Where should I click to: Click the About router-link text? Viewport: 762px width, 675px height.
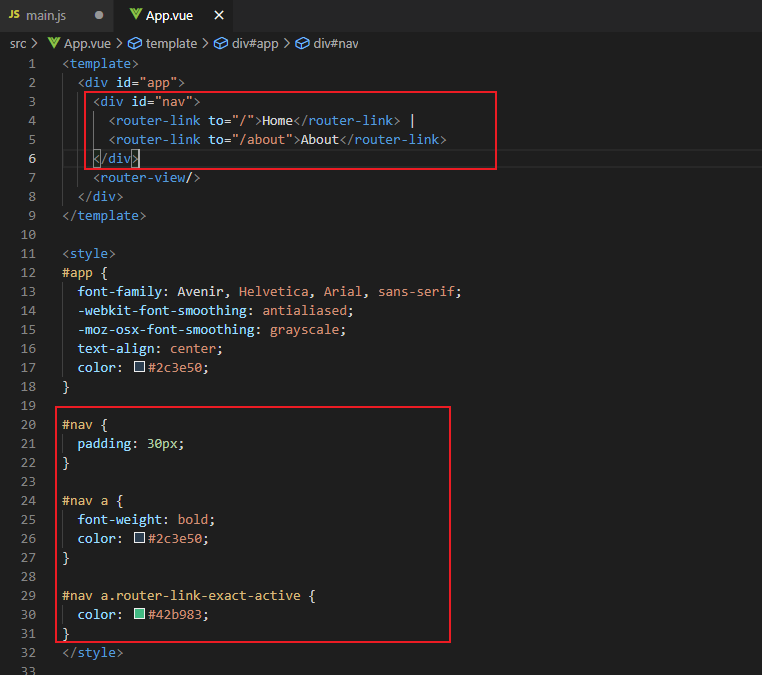319,139
